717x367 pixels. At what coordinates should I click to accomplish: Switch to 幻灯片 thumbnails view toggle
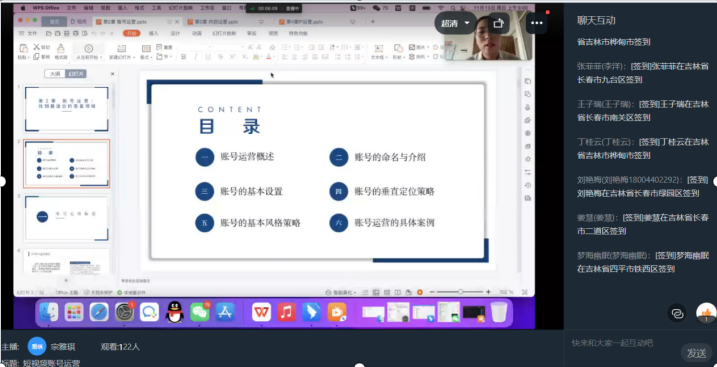75,74
